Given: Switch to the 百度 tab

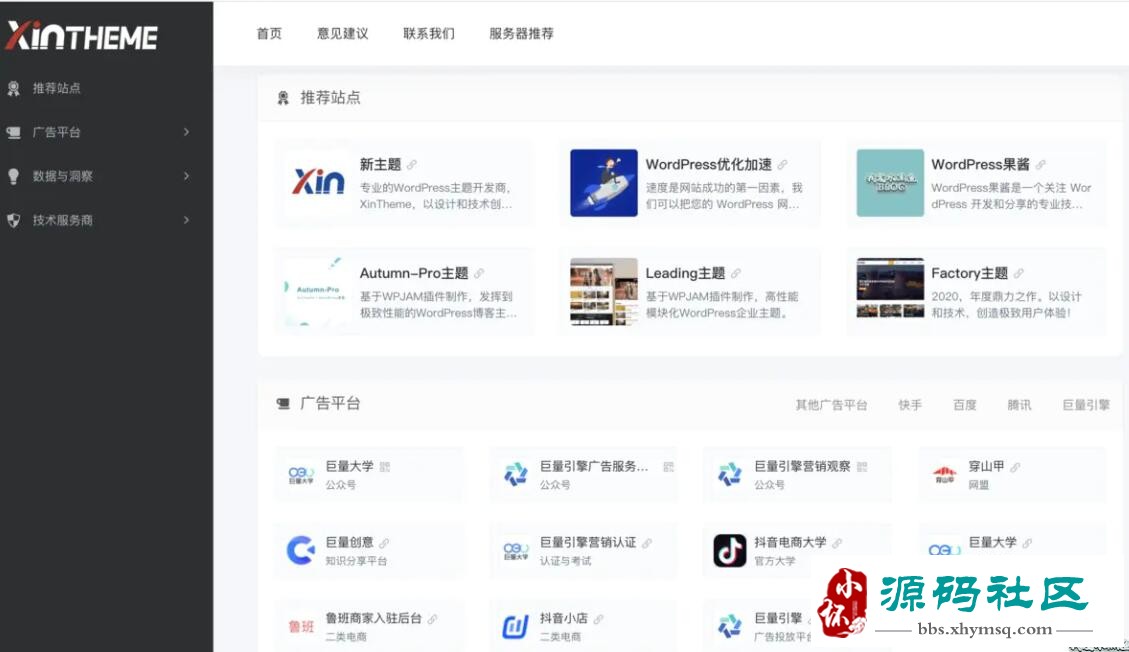Looking at the screenshot, I should point(965,404).
